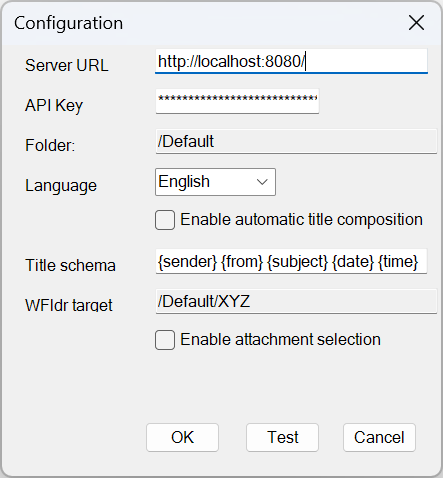Click the Cancel button
This screenshot has height=478, width=443.
(x=379, y=437)
